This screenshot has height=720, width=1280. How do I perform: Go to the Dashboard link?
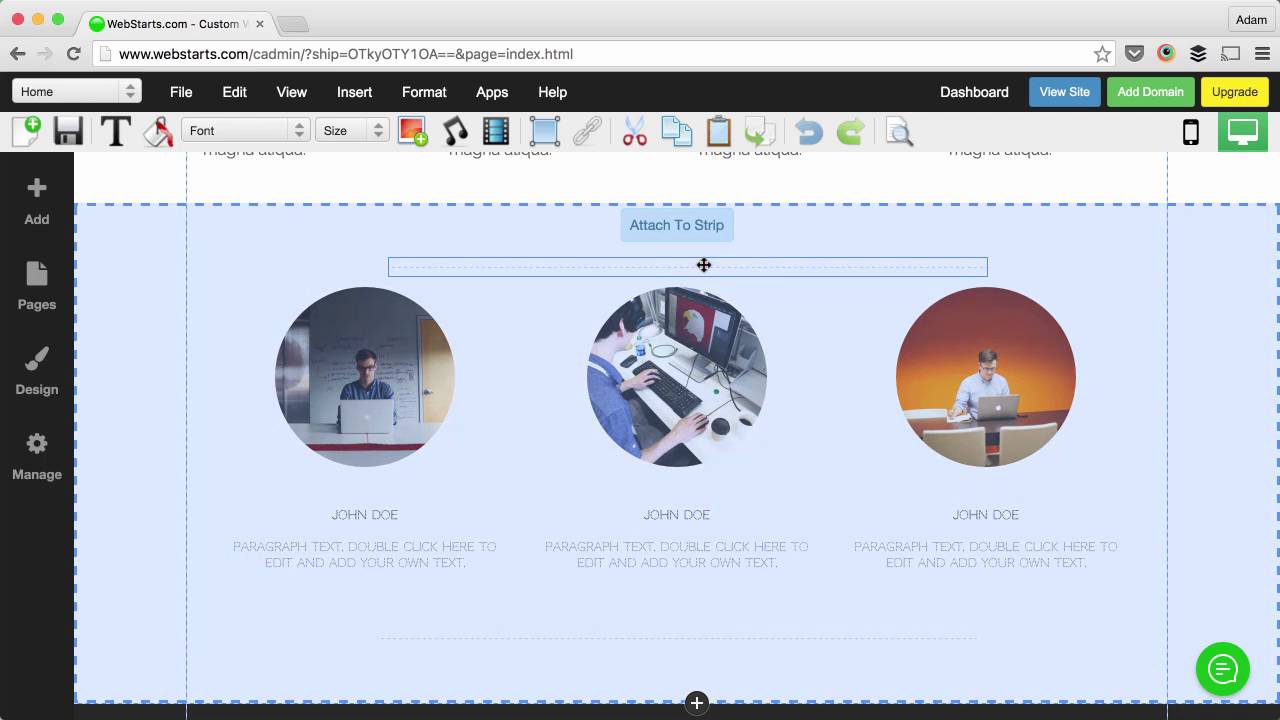pos(974,92)
